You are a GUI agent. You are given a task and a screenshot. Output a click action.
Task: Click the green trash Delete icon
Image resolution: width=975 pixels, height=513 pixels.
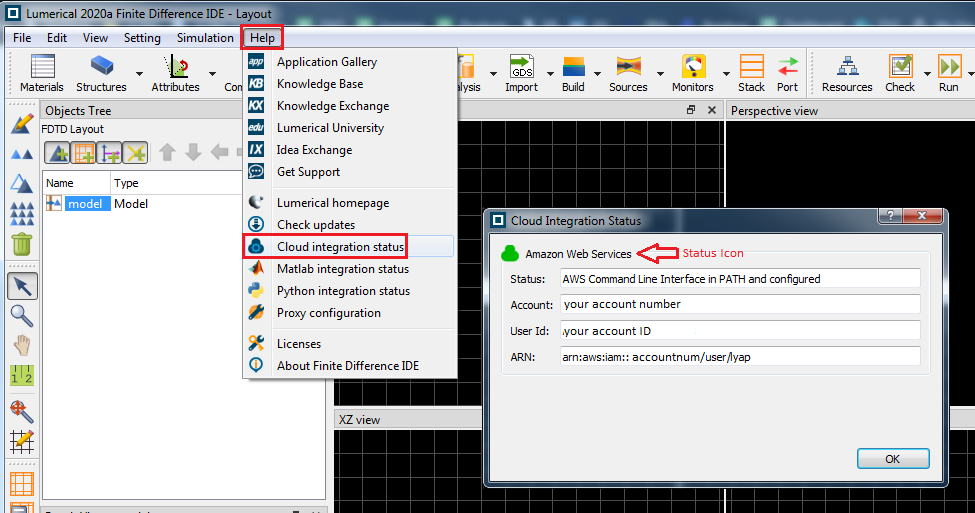click(22, 244)
